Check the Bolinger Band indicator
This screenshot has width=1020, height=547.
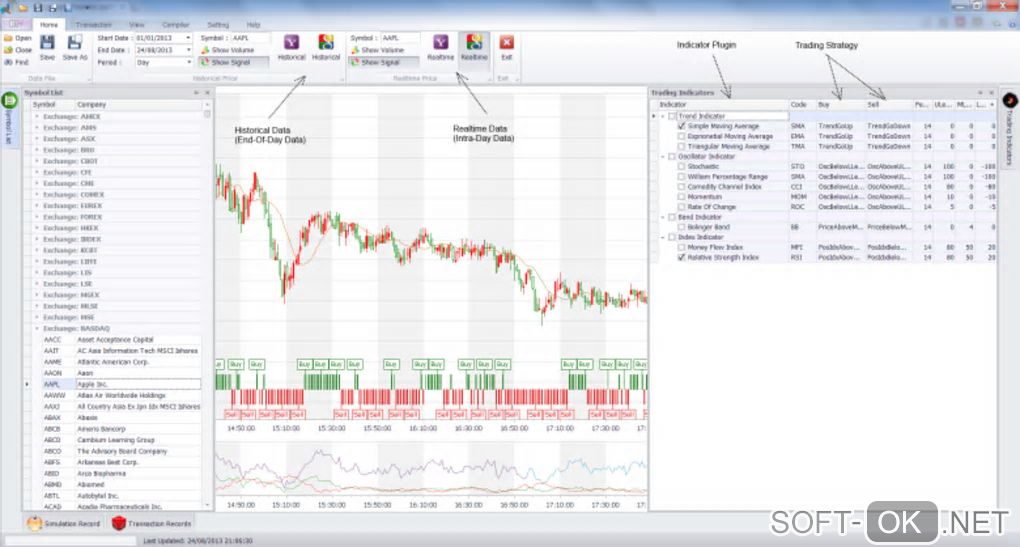[x=682, y=227]
